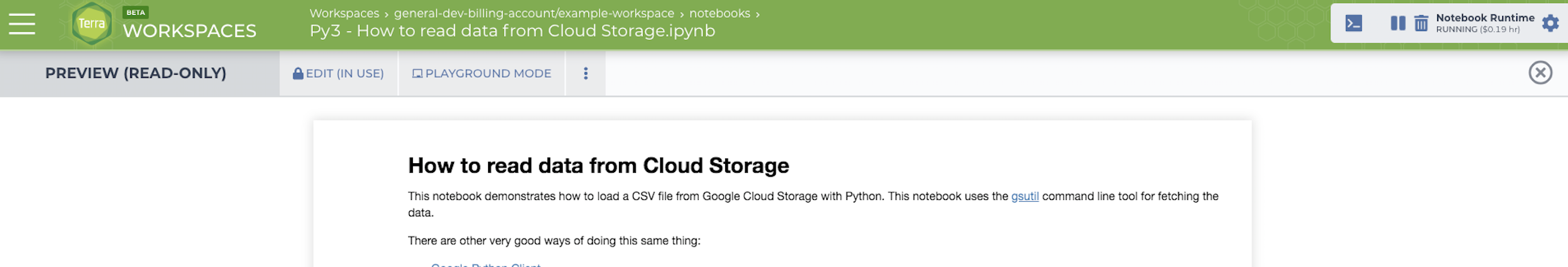
Task: Open runtime settings via the gear icon
Action: 1550,23
